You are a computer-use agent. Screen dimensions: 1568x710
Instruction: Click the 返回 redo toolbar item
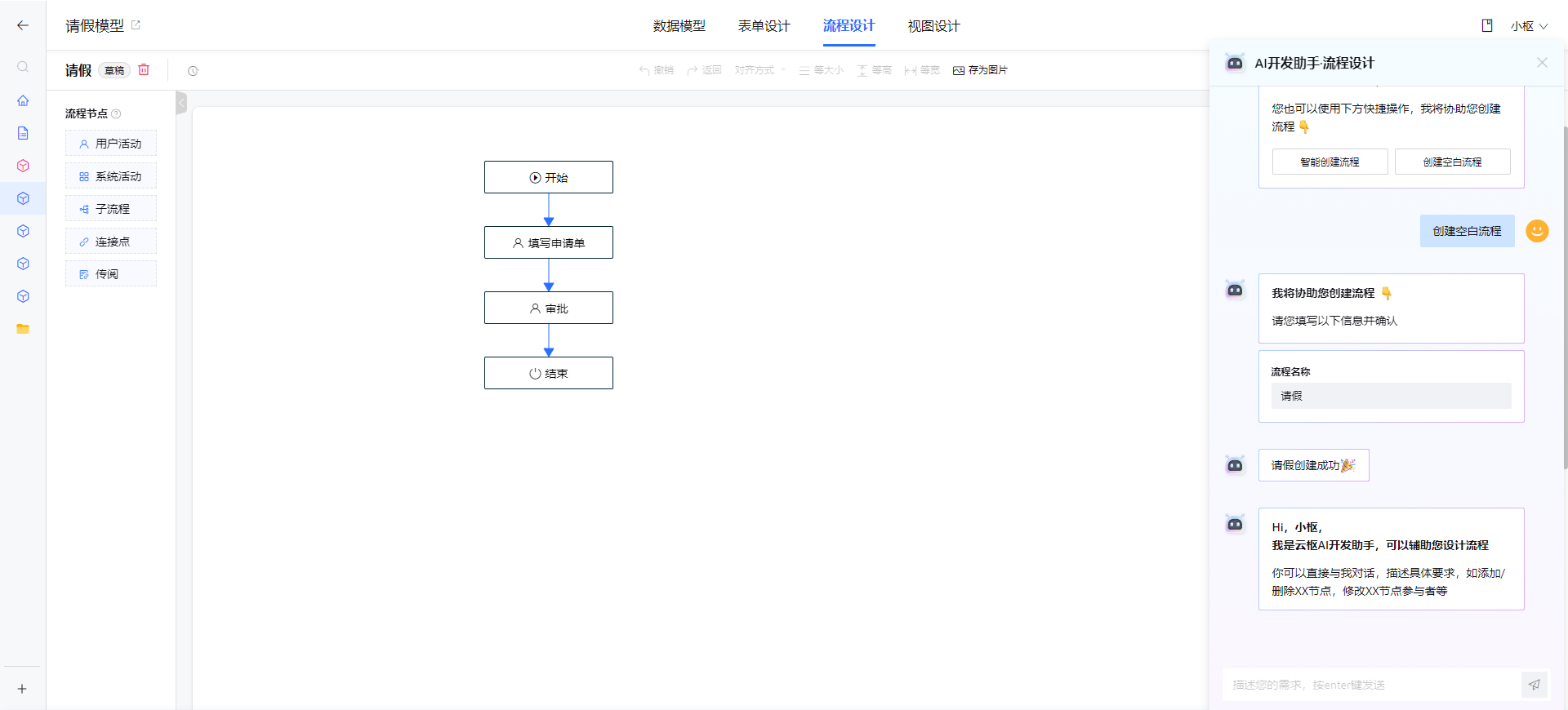[704, 70]
